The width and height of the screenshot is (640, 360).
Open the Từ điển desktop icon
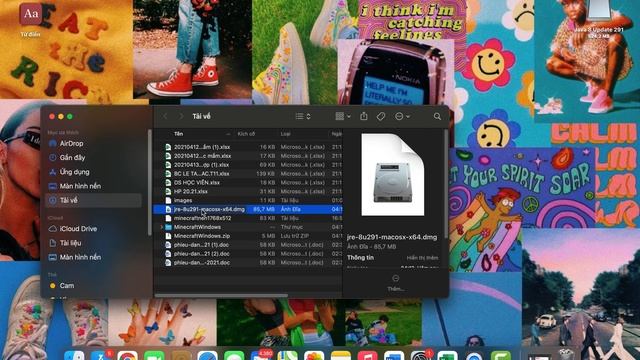31,19
